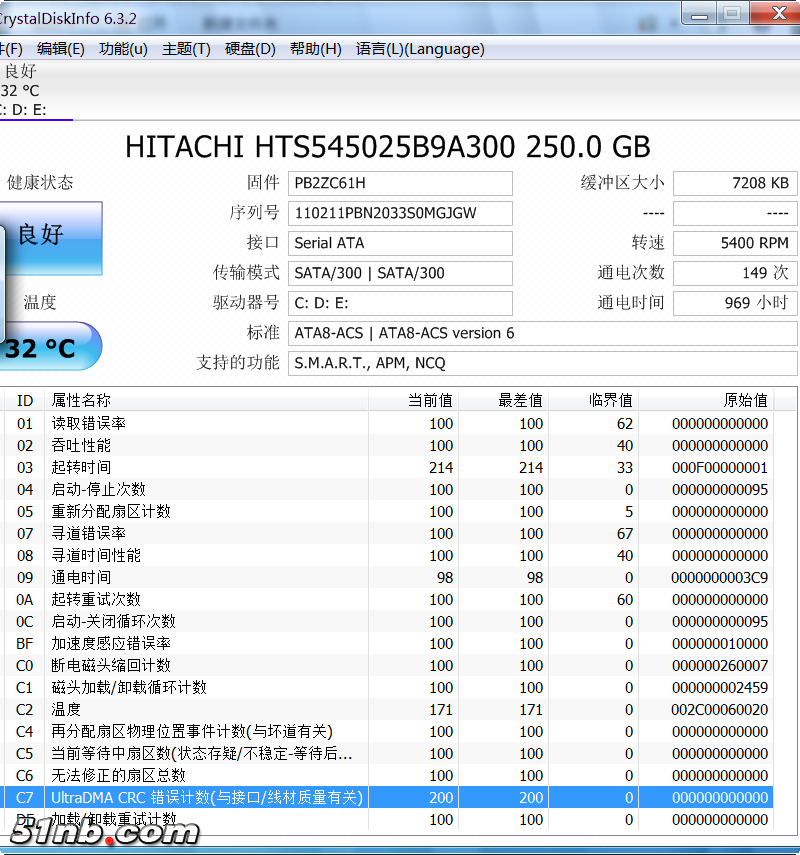Click the 属性名称 column header
The width and height of the screenshot is (800, 855).
point(82,400)
